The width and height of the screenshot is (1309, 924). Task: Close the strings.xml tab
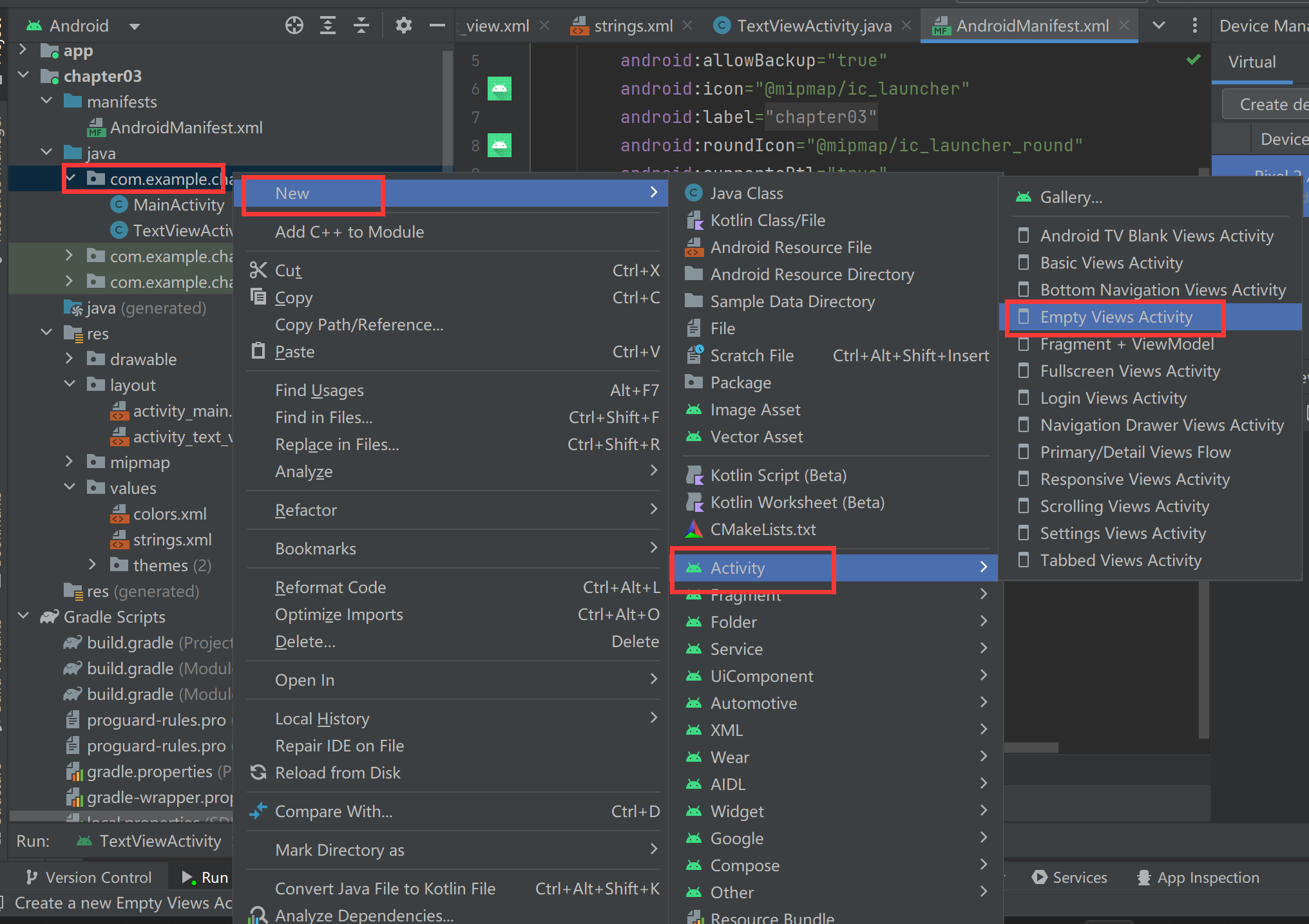click(687, 26)
